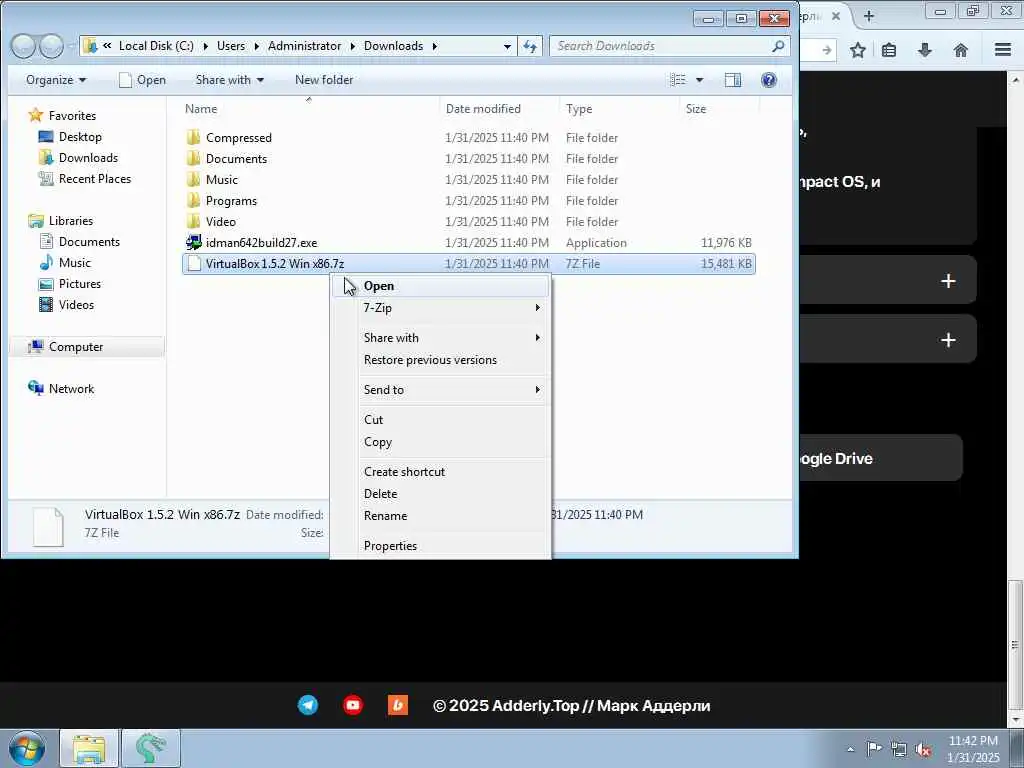Open the browser bookmarks list icon
The height and width of the screenshot is (768, 1024).
(x=889, y=50)
